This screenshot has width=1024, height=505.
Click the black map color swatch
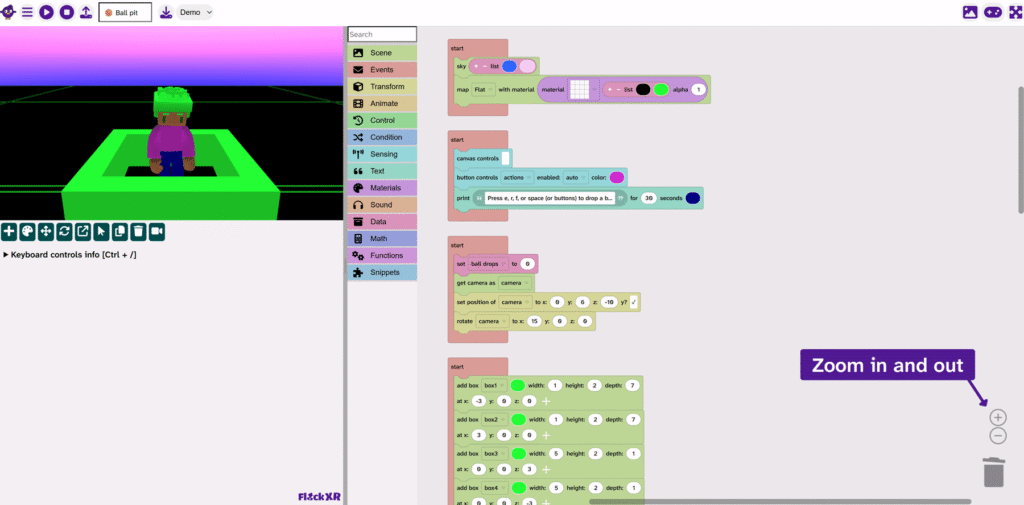[643, 90]
